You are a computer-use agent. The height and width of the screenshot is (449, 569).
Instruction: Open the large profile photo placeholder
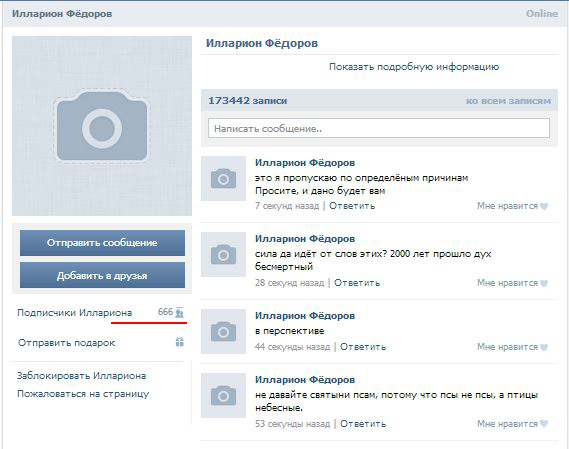pos(102,126)
